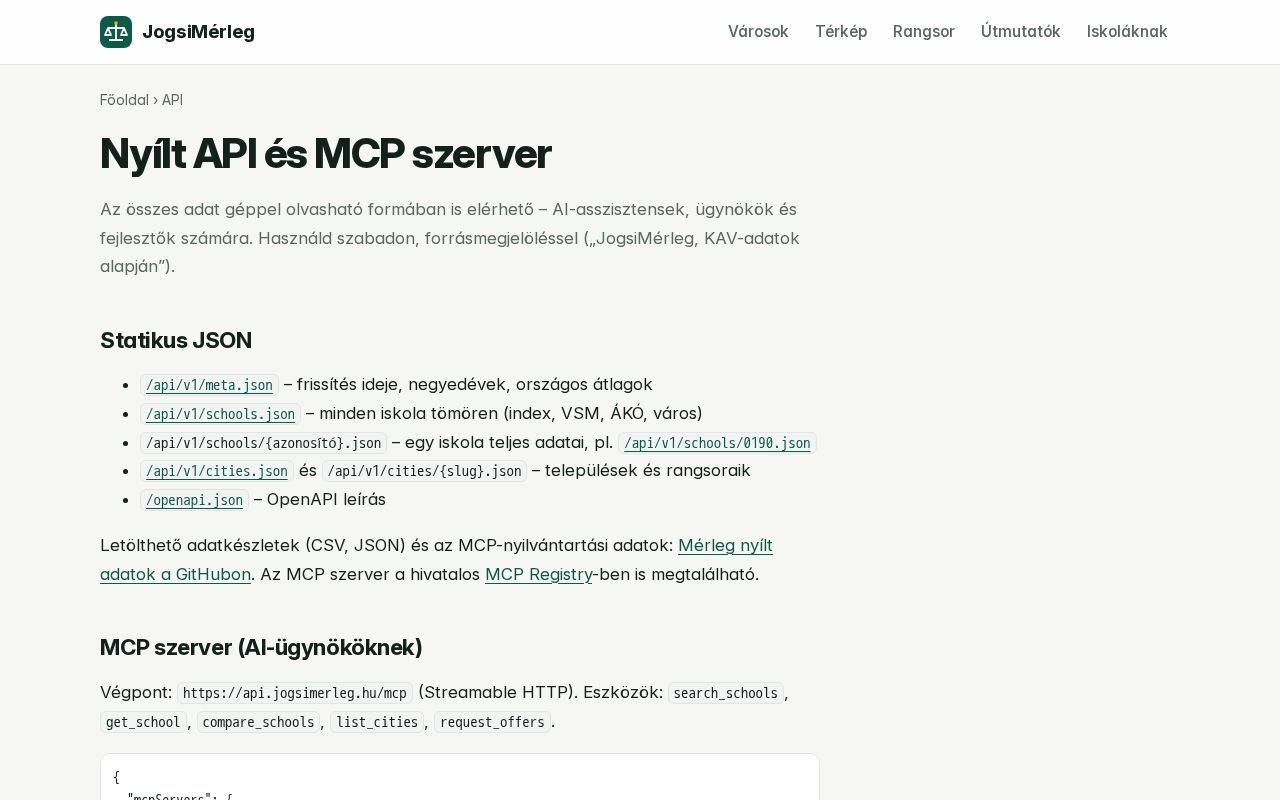Open the Rangsor menu item
This screenshot has height=800, width=1280.
coord(924,32)
